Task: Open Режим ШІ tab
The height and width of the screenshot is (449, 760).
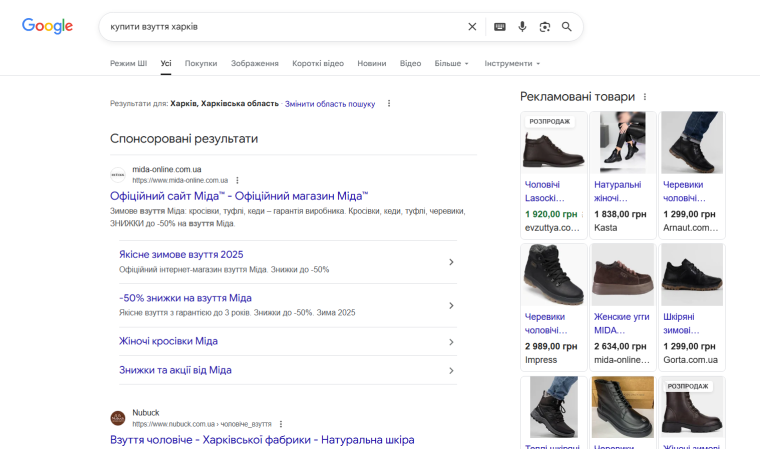Action: tap(128, 63)
